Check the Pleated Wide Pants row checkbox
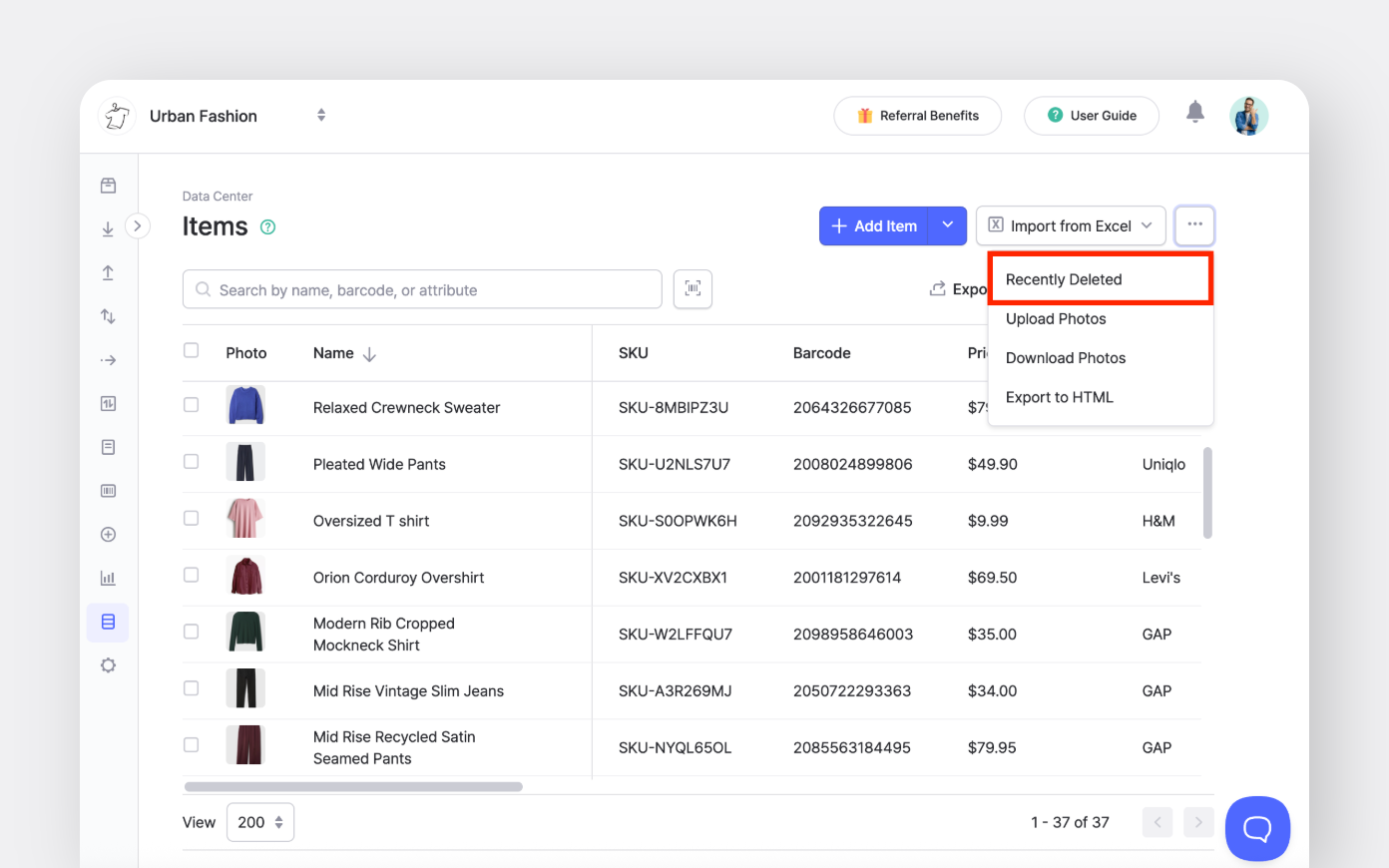Image resolution: width=1389 pixels, height=868 pixels. 191,463
